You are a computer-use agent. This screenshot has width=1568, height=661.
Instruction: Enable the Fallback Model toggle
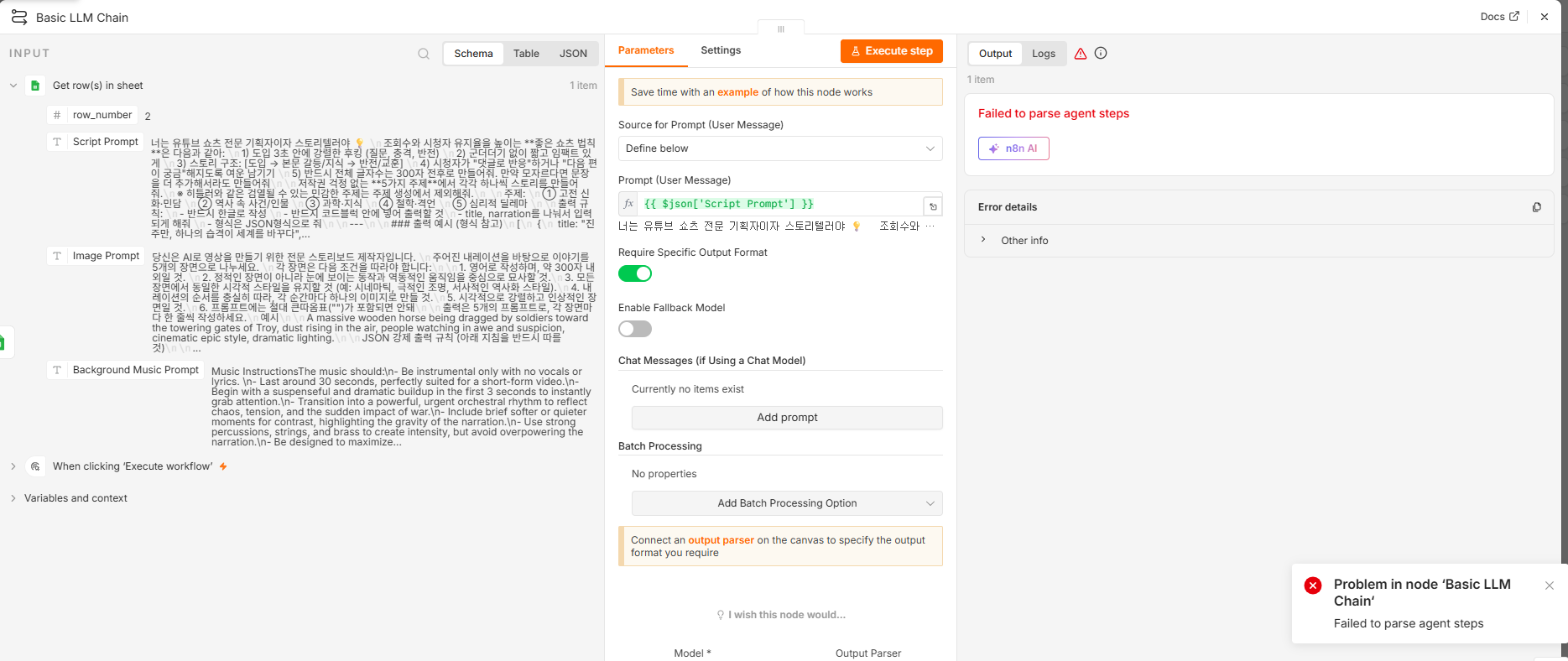635,329
